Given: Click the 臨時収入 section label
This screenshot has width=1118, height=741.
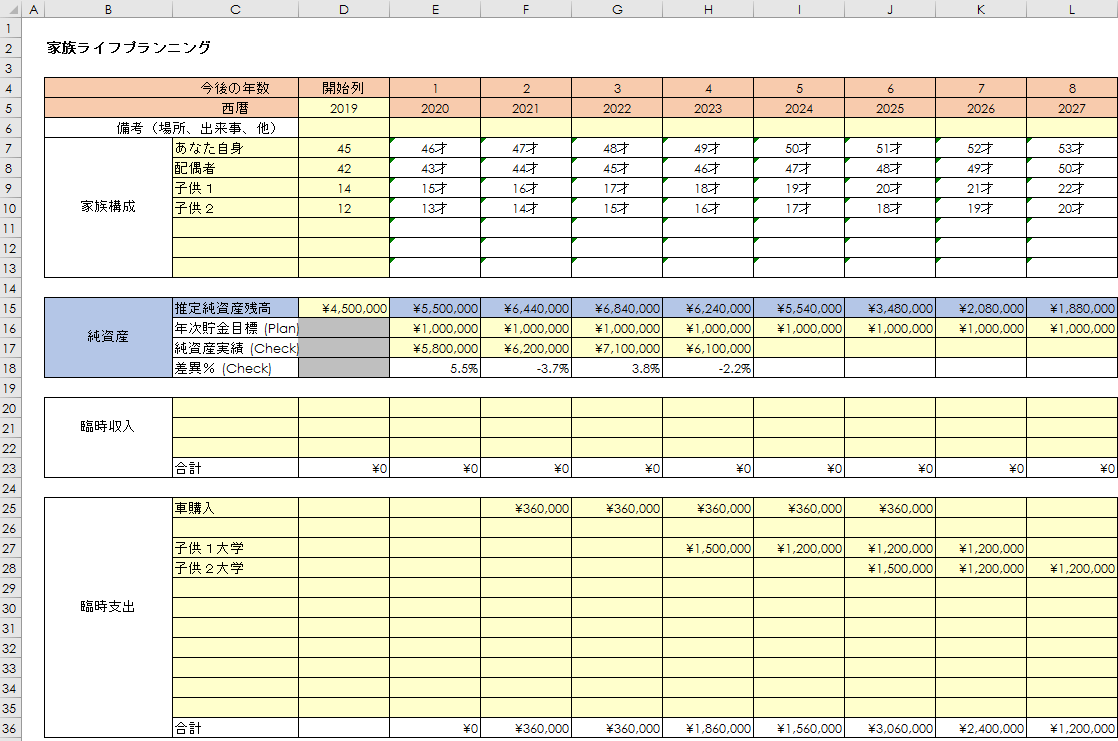Looking at the screenshot, I should coord(108,427).
